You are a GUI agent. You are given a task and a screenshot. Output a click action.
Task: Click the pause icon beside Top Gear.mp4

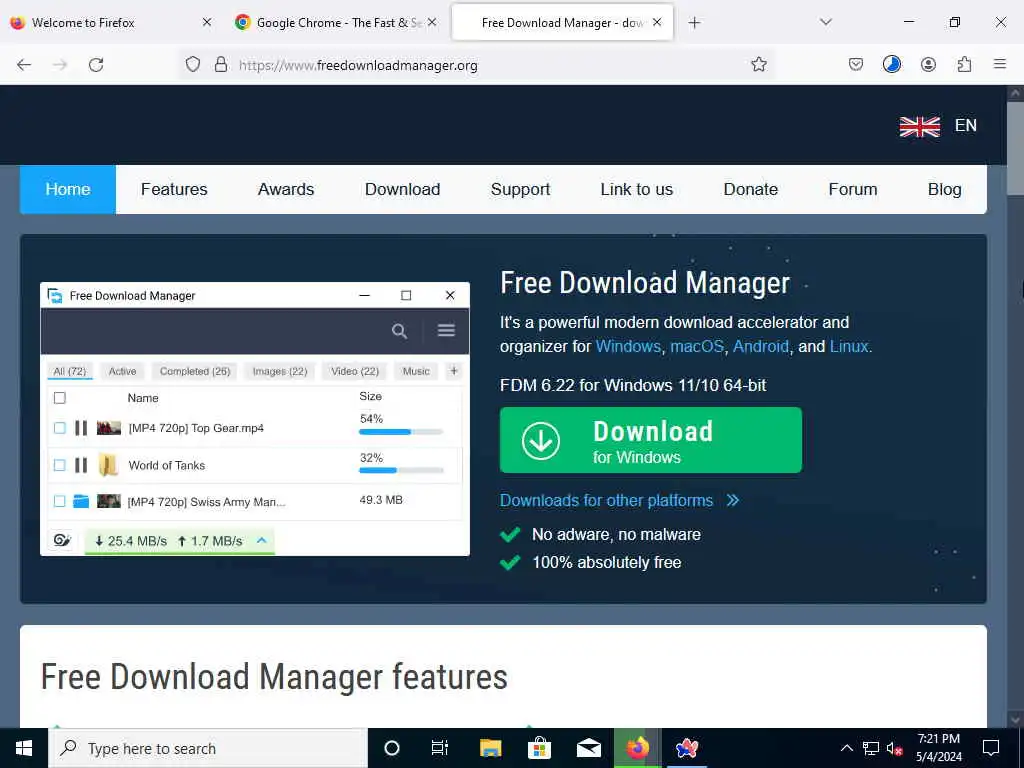81,428
